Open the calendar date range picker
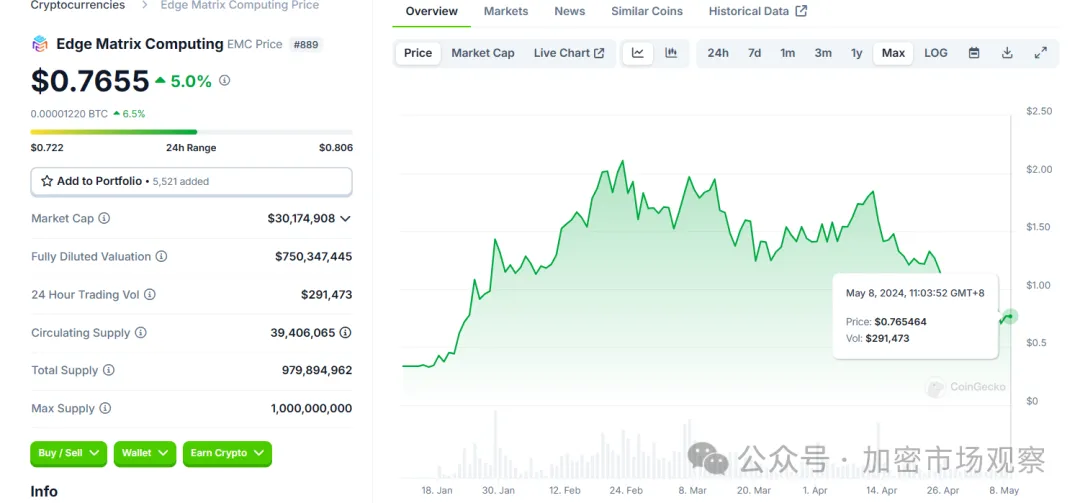This screenshot has width=1080, height=503. [974, 53]
